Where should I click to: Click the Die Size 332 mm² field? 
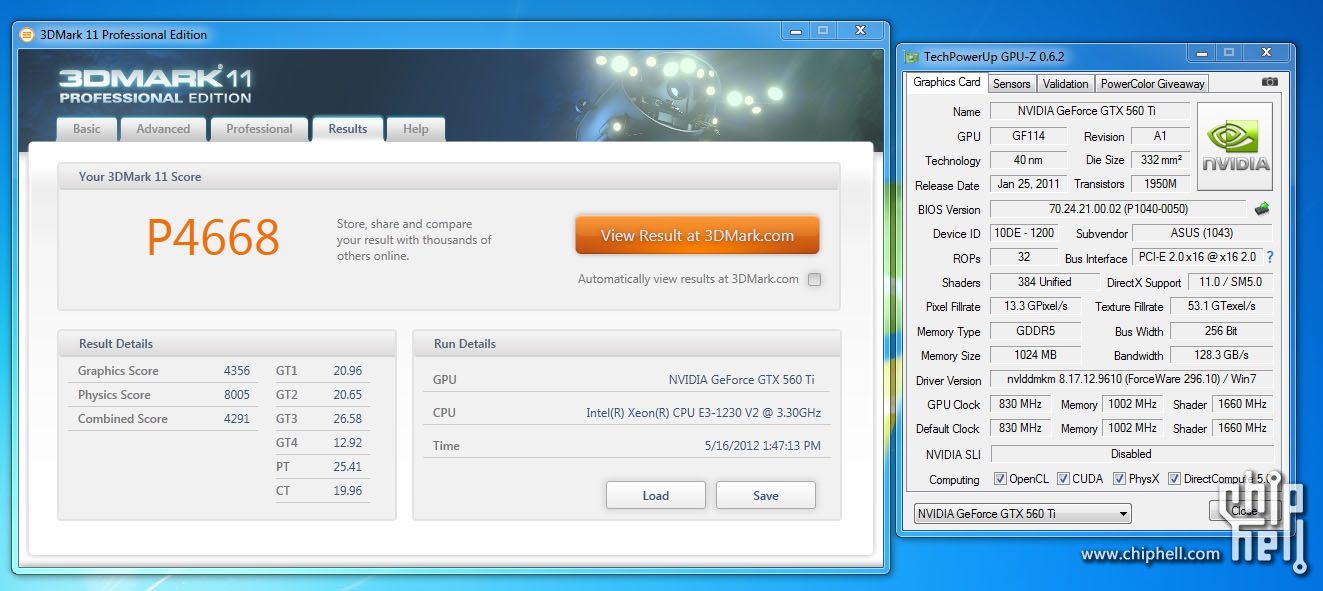coord(1161,160)
